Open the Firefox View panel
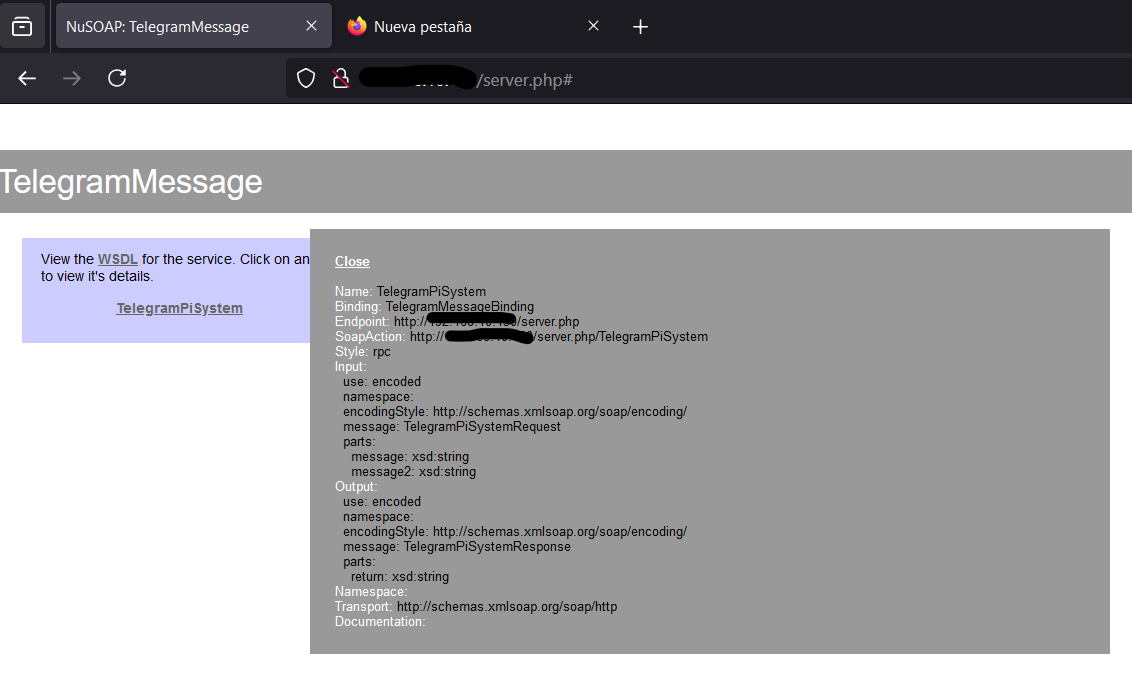 [22, 26]
